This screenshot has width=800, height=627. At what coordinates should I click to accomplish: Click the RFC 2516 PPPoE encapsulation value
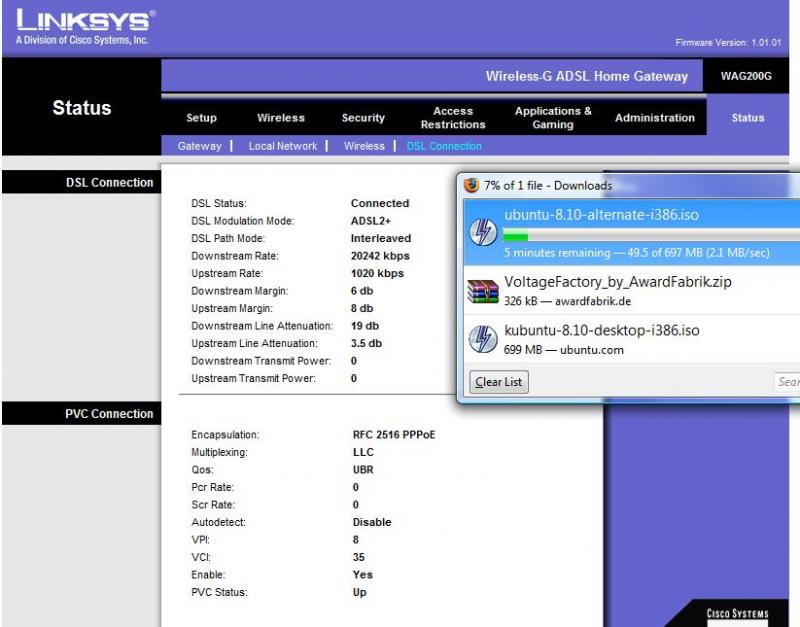pyautogui.click(x=394, y=435)
